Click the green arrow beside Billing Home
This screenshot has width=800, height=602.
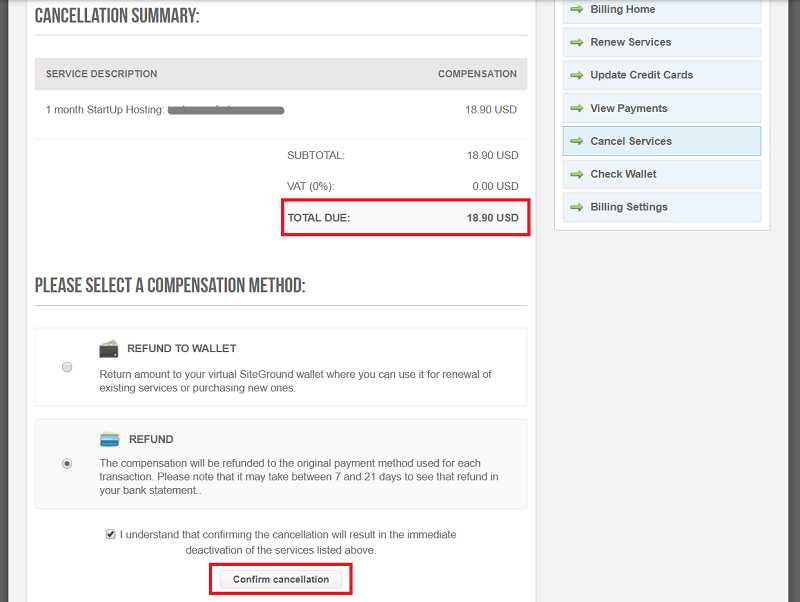coord(576,9)
